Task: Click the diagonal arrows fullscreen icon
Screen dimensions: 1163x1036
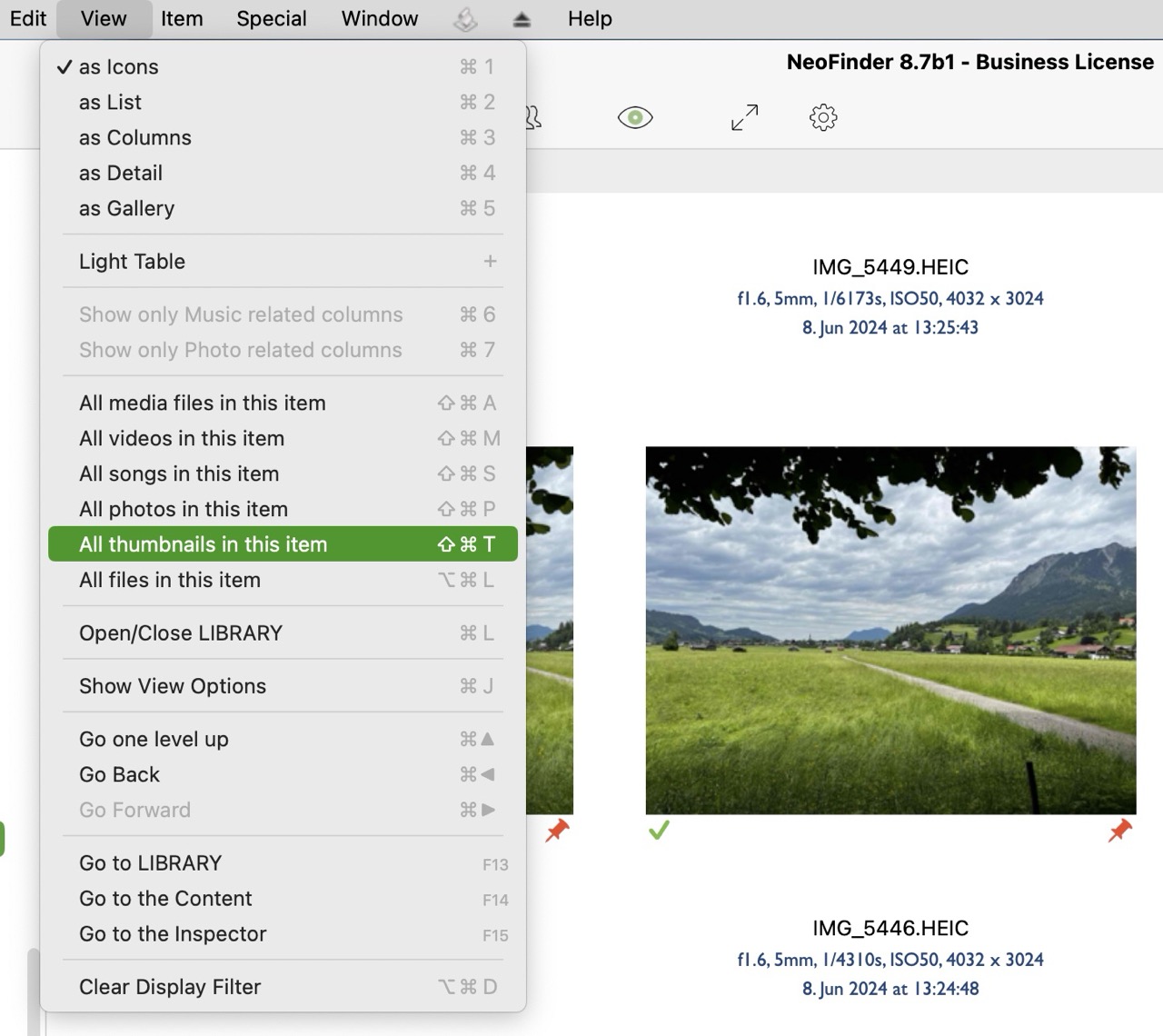Action: point(744,117)
